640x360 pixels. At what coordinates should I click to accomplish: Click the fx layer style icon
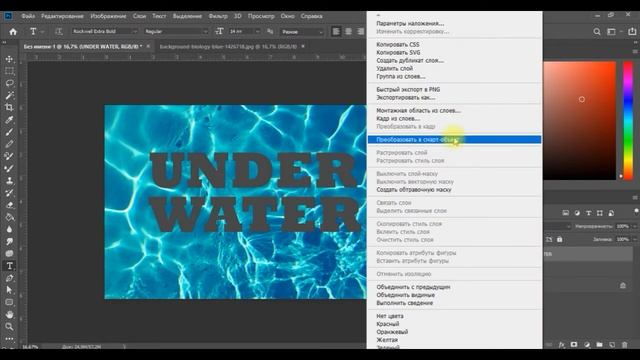click(x=562, y=345)
